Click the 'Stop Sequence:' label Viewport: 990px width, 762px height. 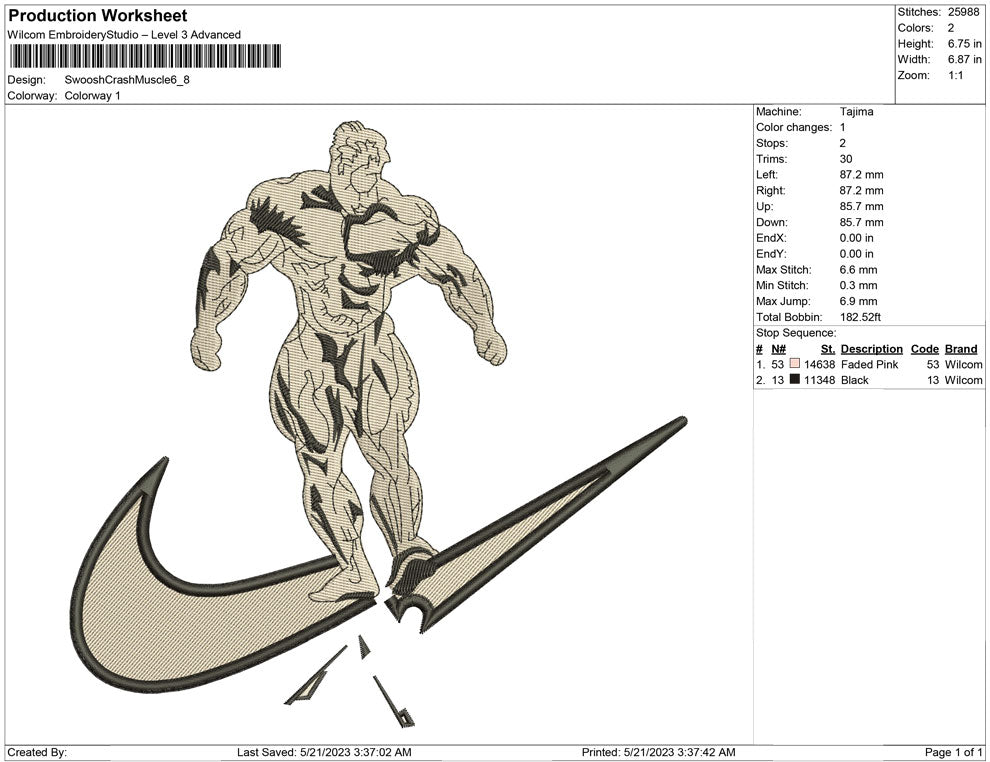796,333
